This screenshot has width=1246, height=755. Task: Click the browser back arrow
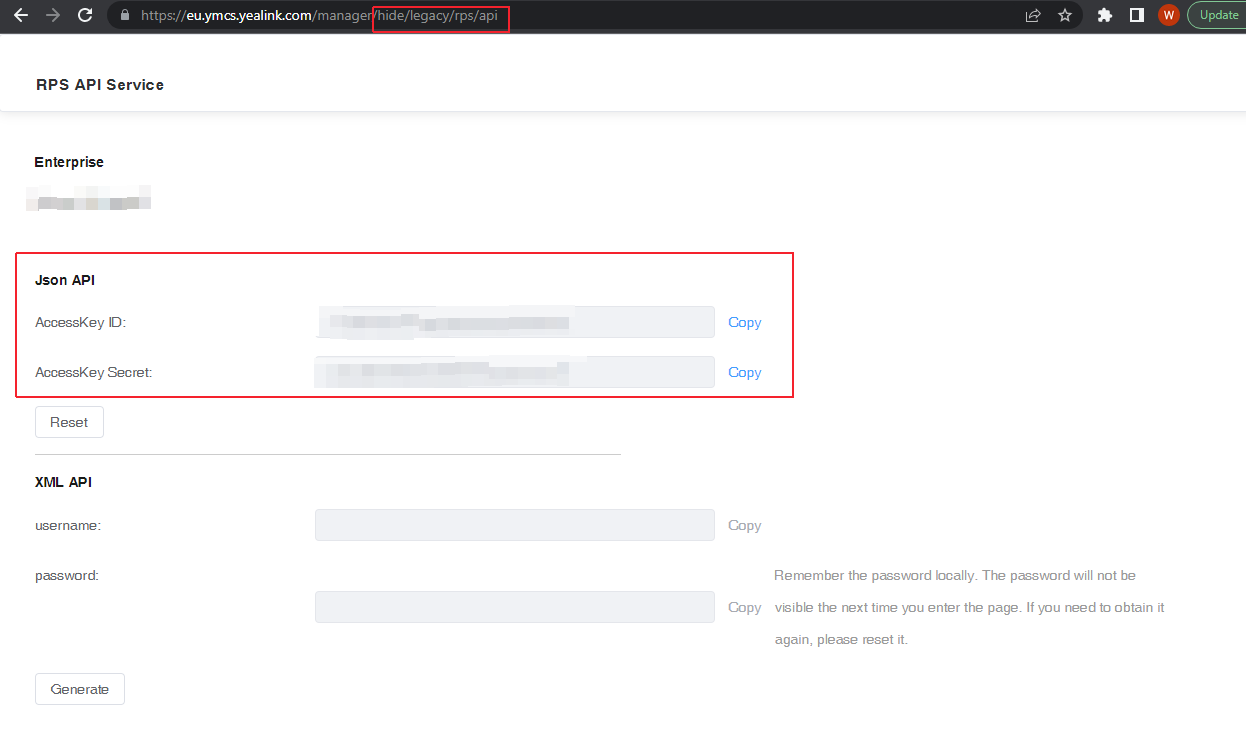click(x=20, y=15)
